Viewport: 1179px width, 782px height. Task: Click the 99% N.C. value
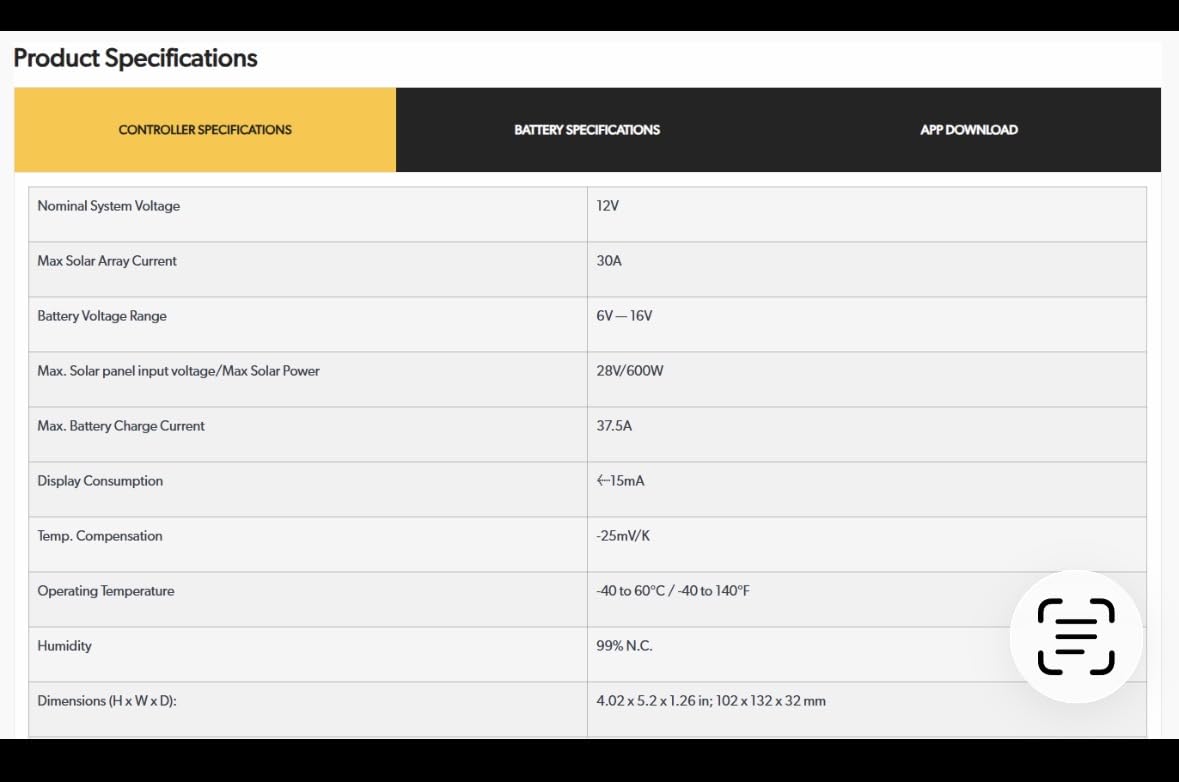coord(624,646)
